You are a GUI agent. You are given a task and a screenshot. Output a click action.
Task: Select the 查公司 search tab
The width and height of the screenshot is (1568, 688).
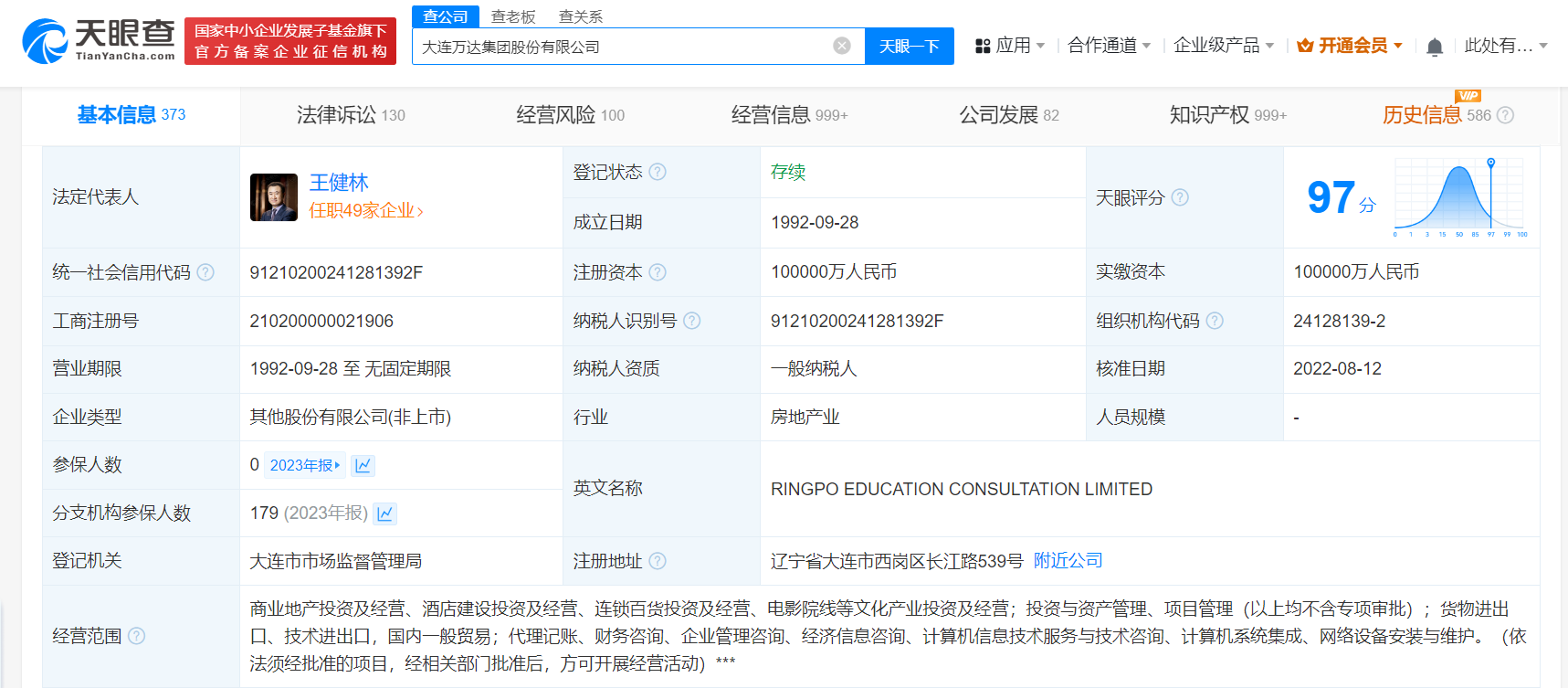(x=446, y=16)
